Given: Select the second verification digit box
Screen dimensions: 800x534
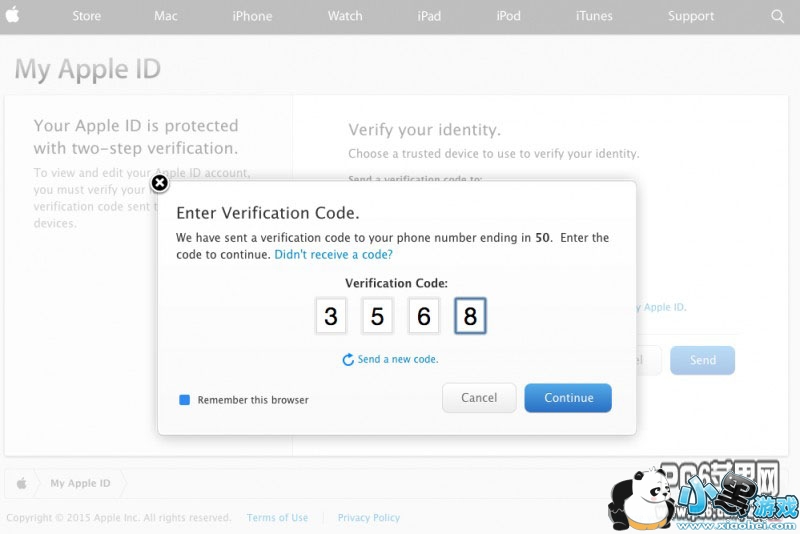Looking at the screenshot, I should [x=378, y=316].
